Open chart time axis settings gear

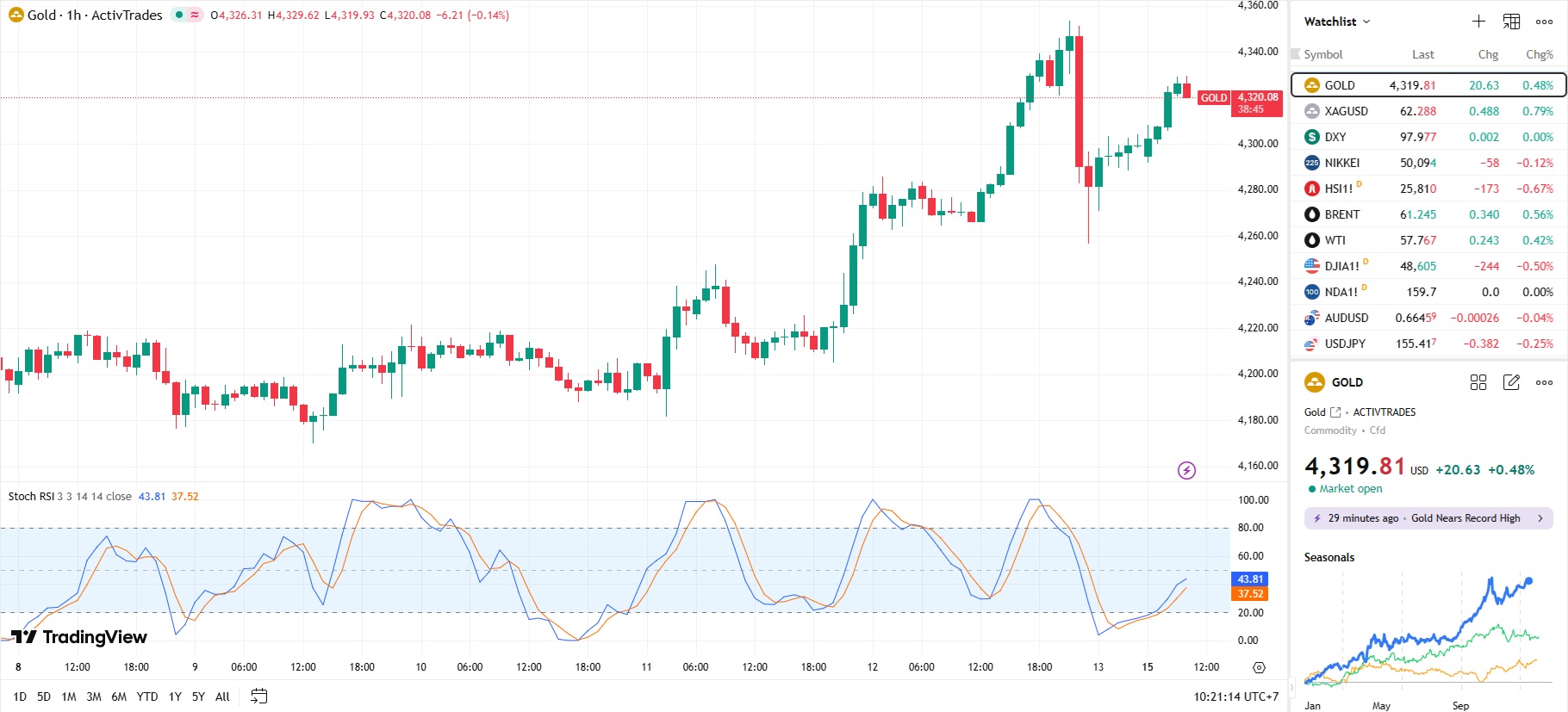[1259, 667]
